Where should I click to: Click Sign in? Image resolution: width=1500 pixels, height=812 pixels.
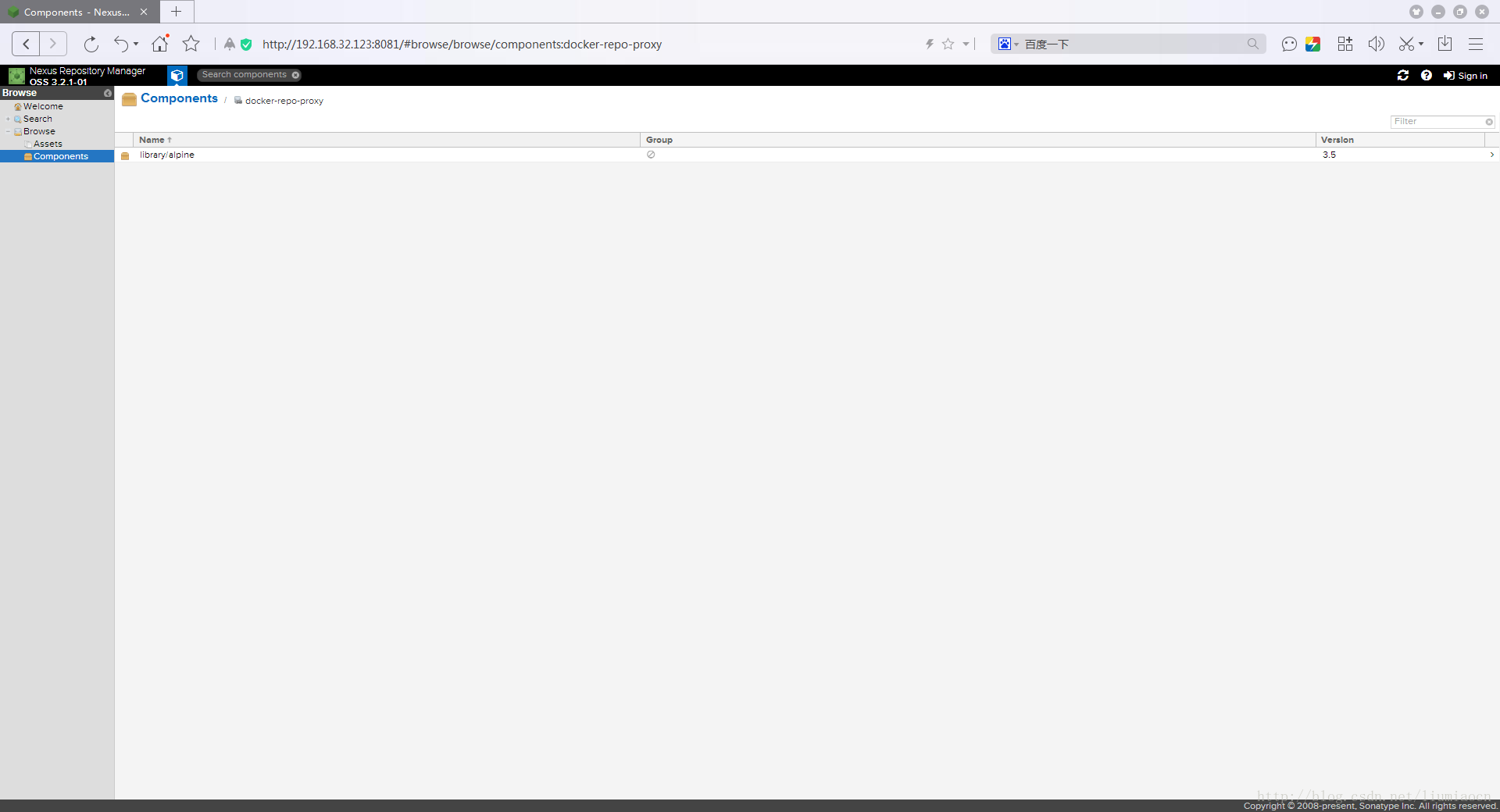point(1466,76)
